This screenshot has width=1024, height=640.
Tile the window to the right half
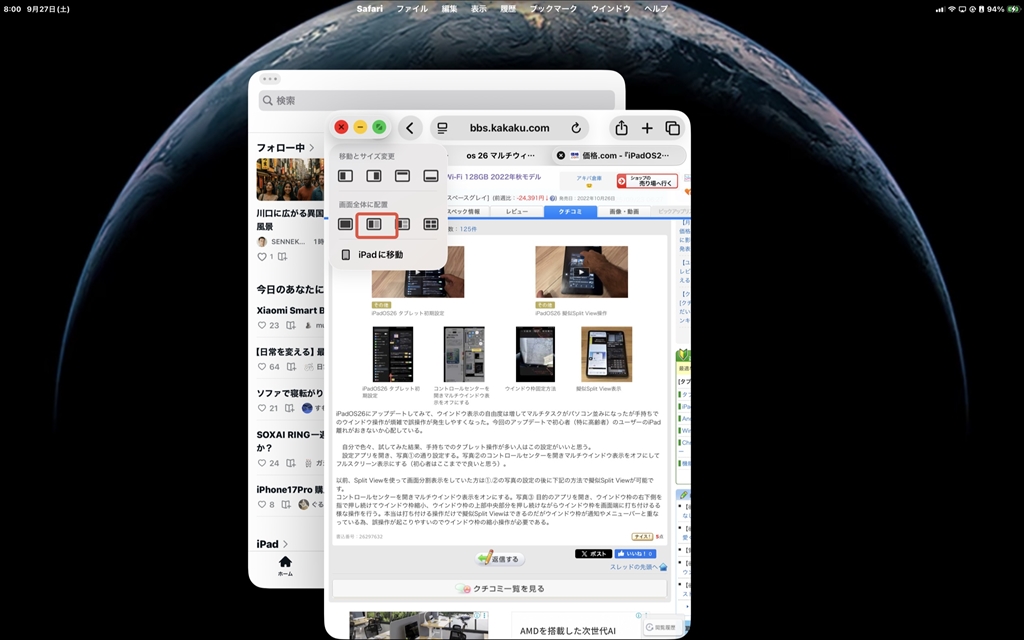(x=374, y=176)
